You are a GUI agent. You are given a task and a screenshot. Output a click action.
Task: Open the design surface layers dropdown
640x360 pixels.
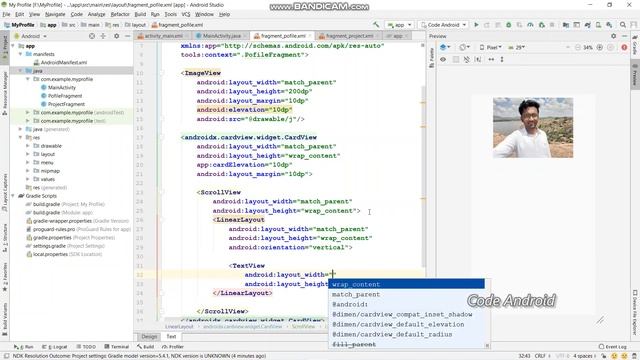coord(445,47)
